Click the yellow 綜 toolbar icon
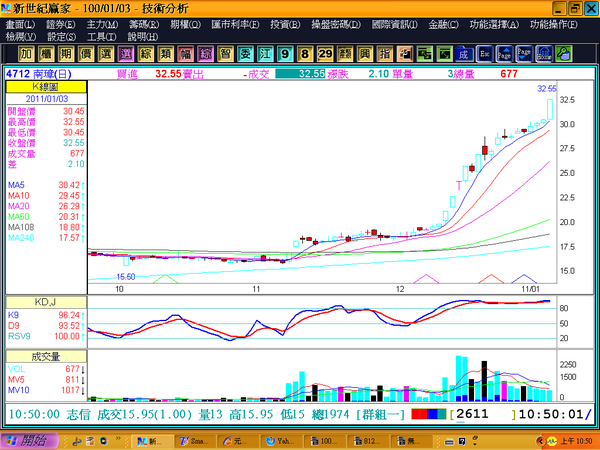This screenshot has height=450, width=600. pyautogui.click(x=146, y=54)
